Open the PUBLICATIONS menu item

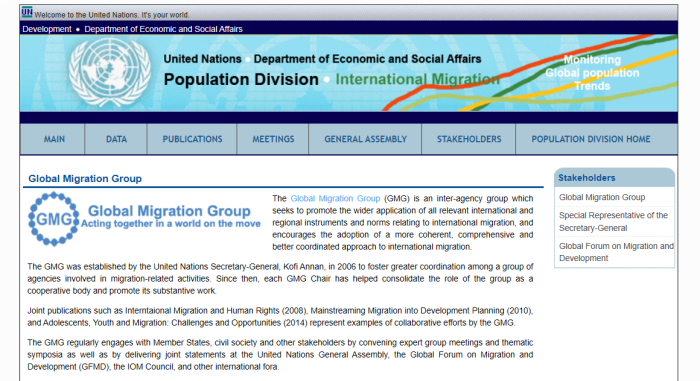(x=192, y=139)
